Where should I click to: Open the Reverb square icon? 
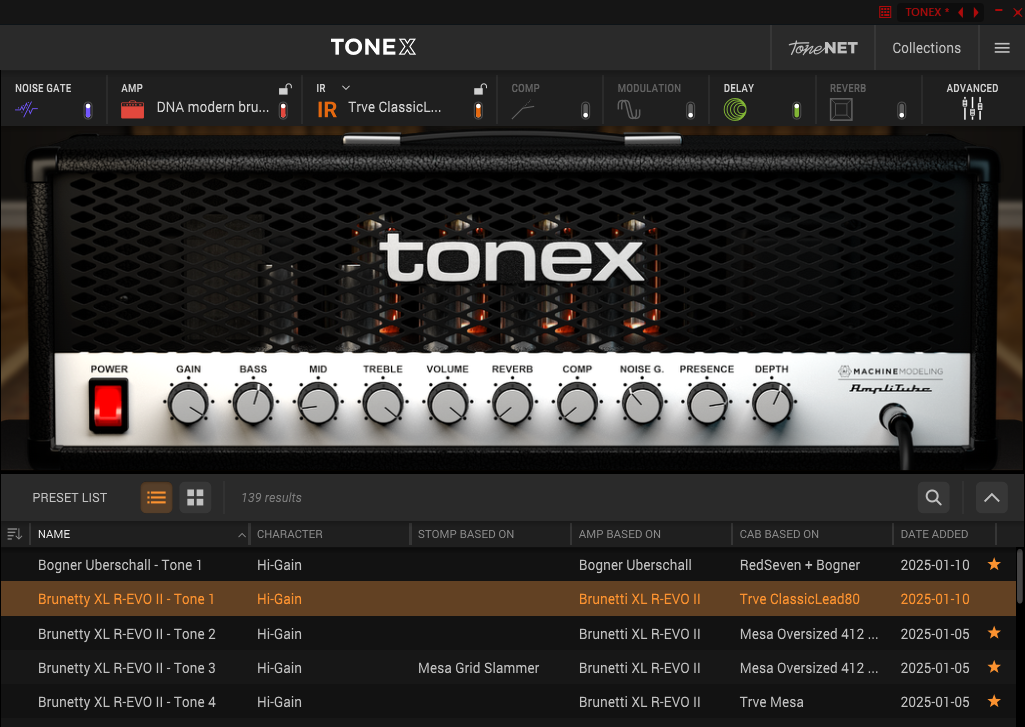(x=841, y=109)
